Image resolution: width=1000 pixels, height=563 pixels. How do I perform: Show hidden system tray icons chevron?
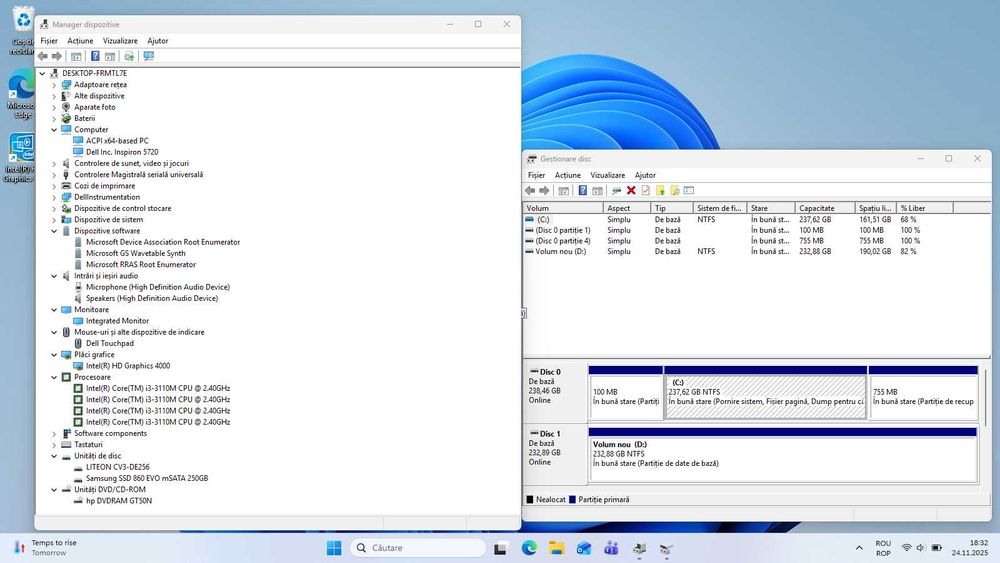click(x=859, y=548)
